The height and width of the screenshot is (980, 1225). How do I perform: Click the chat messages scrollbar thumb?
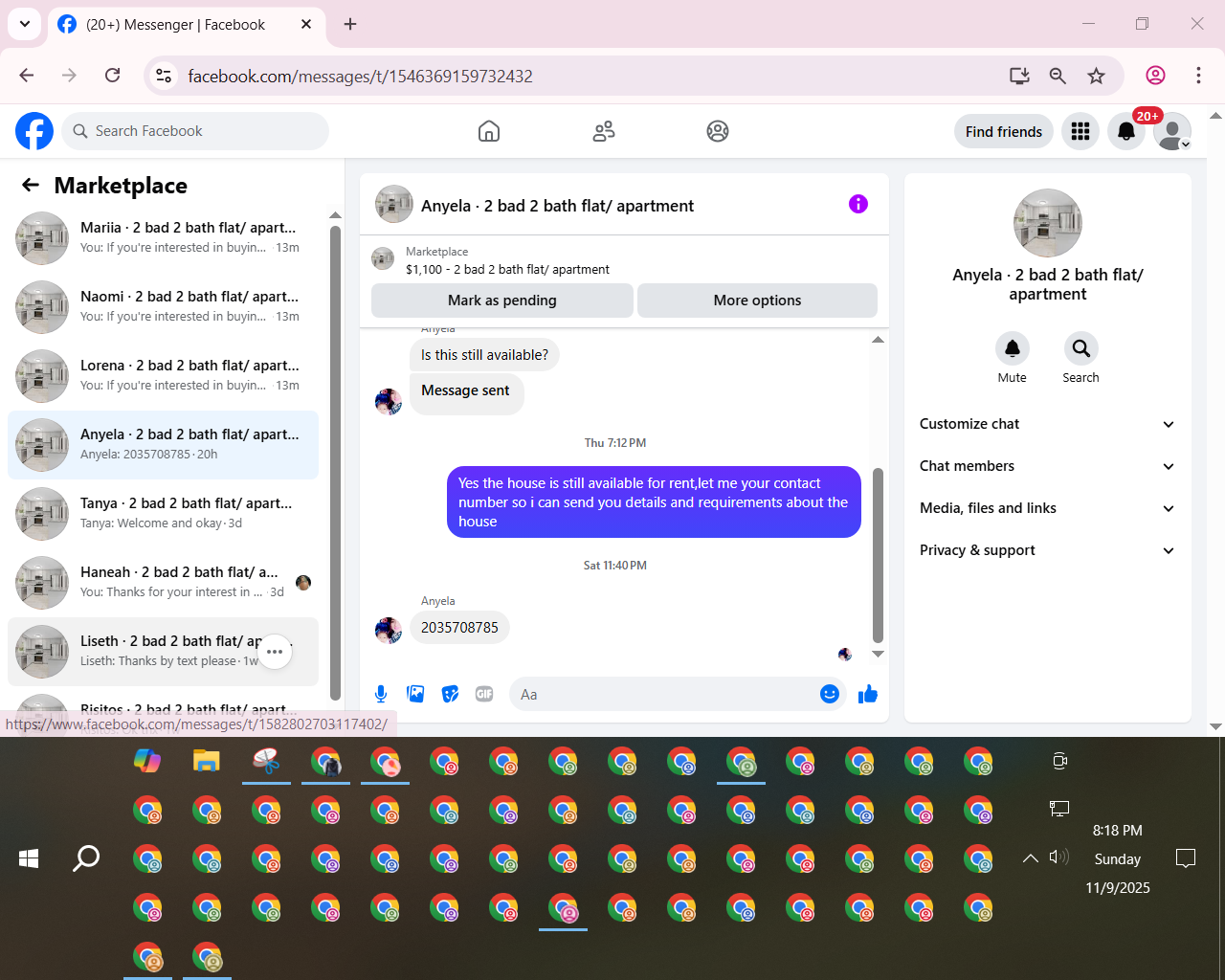(878, 555)
